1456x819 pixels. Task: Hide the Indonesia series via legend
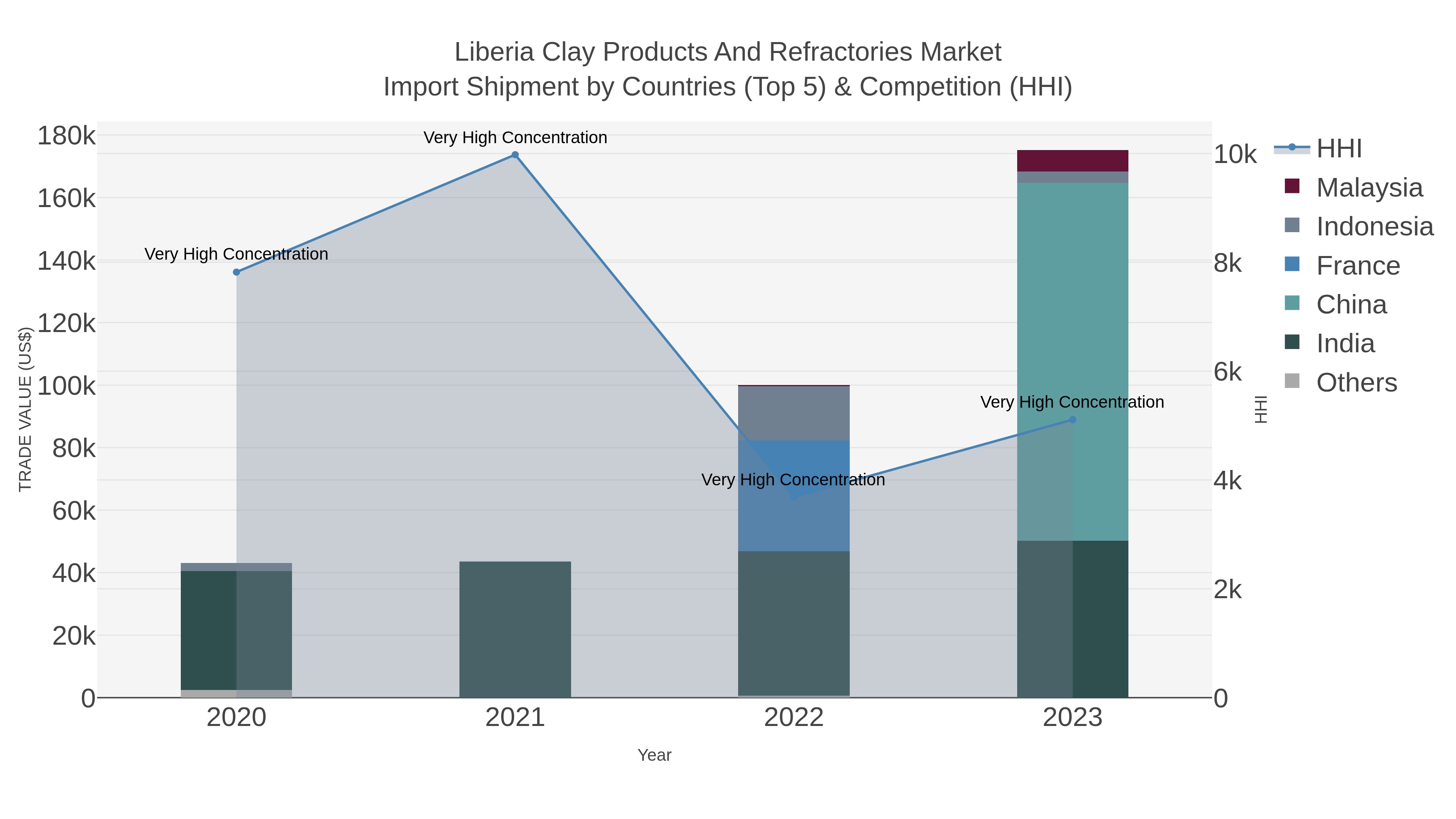[x=1359, y=226]
